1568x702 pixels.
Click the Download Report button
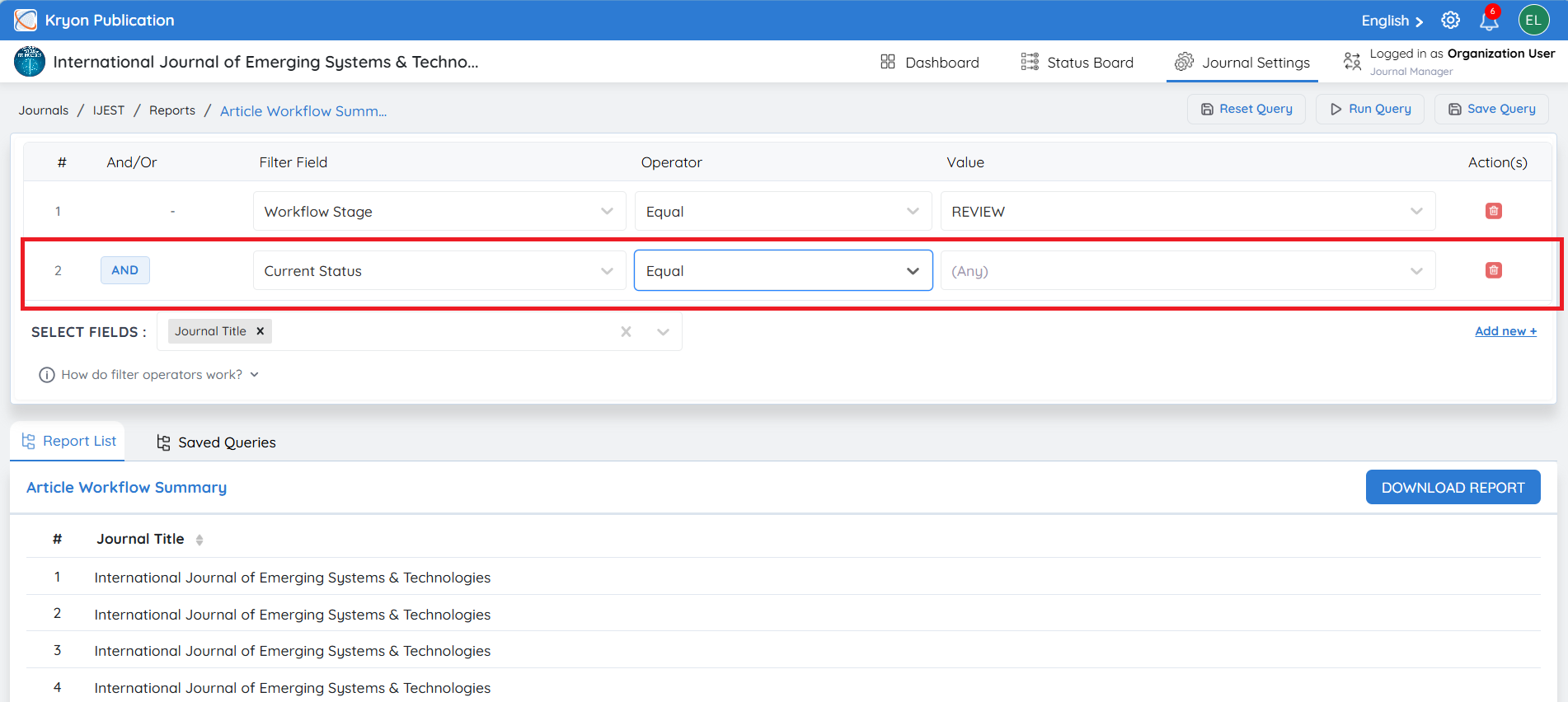1453,487
